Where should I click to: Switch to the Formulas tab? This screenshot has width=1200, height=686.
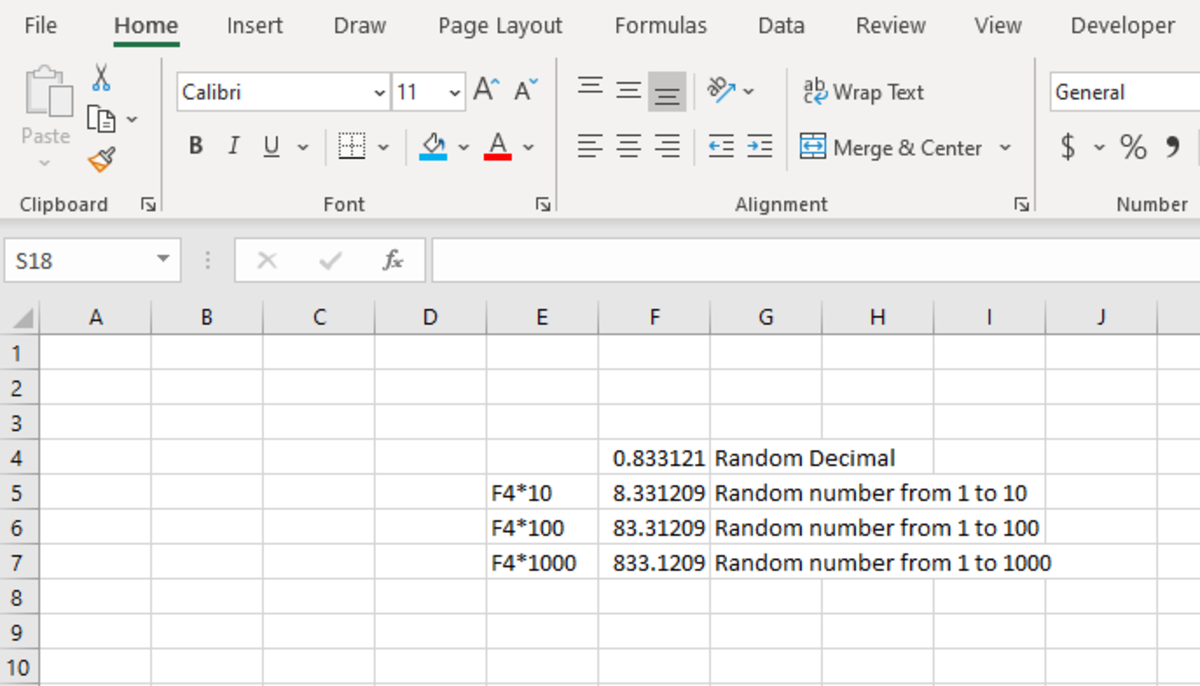pos(660,26)
